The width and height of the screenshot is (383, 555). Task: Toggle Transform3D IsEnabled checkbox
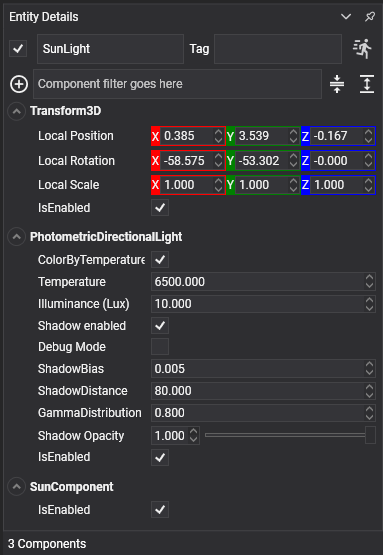pos(160,208)
